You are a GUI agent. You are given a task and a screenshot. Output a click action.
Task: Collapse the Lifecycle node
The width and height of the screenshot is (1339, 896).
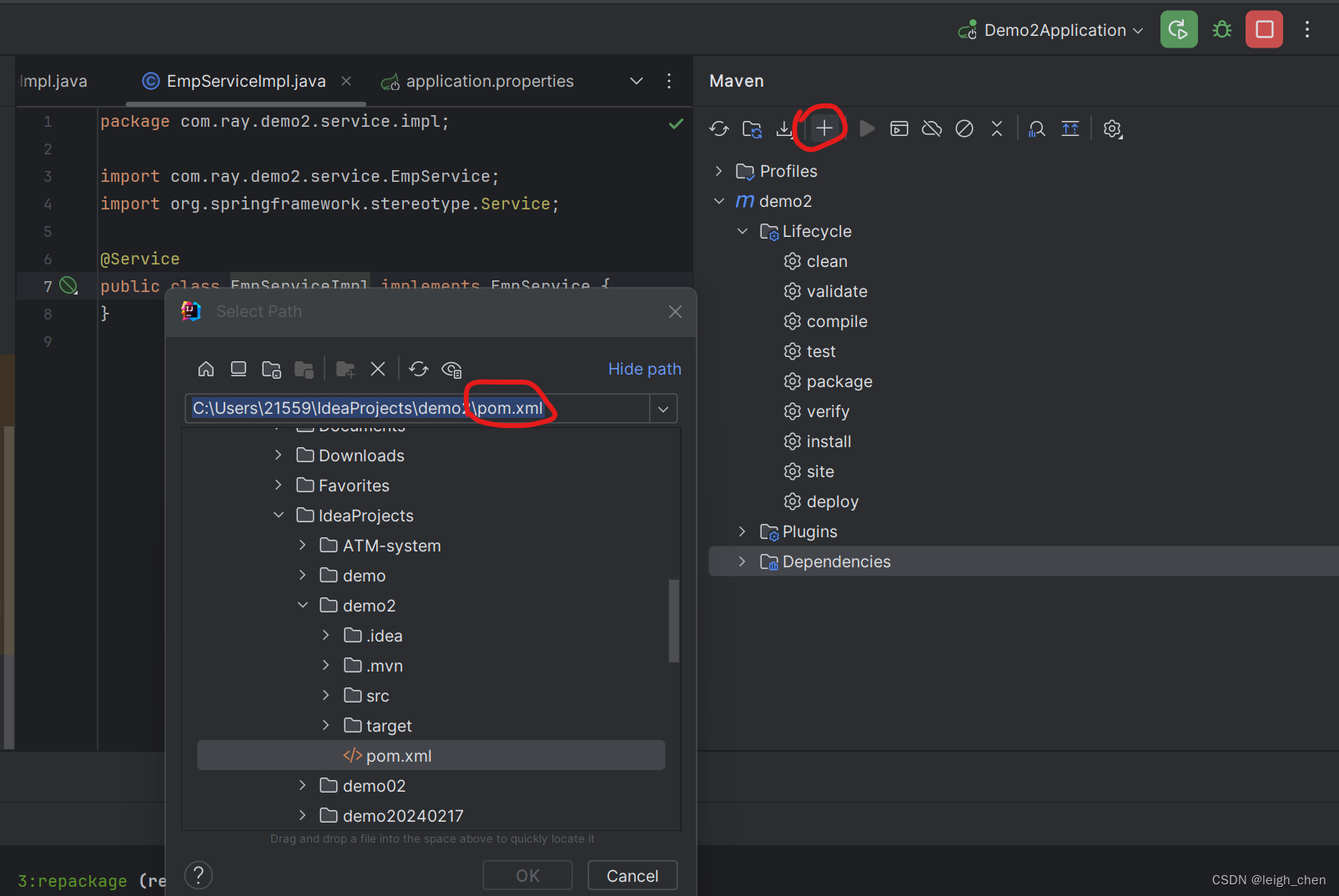coord(742,231)
